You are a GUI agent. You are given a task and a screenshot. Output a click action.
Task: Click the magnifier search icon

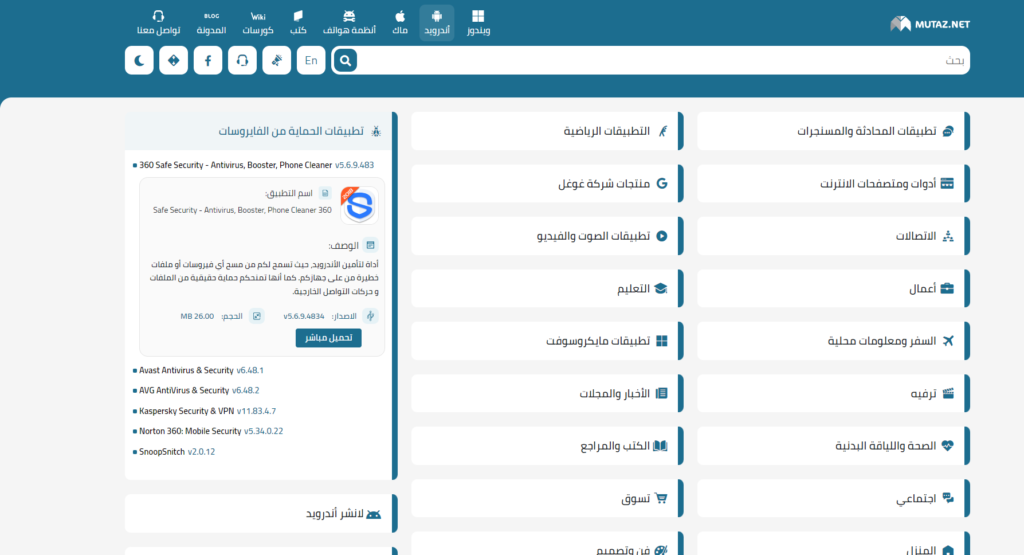(x=345, y=60)
